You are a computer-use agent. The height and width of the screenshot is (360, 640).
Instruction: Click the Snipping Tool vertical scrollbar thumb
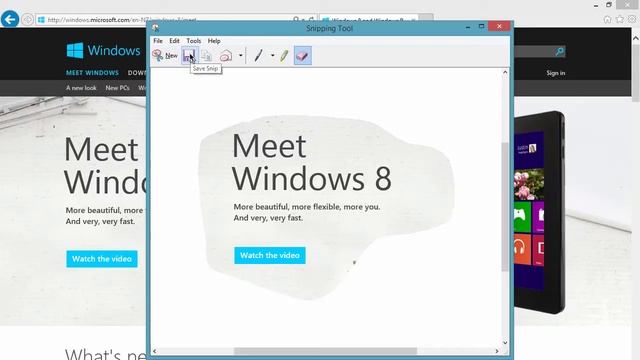click(x=505, y=206)
